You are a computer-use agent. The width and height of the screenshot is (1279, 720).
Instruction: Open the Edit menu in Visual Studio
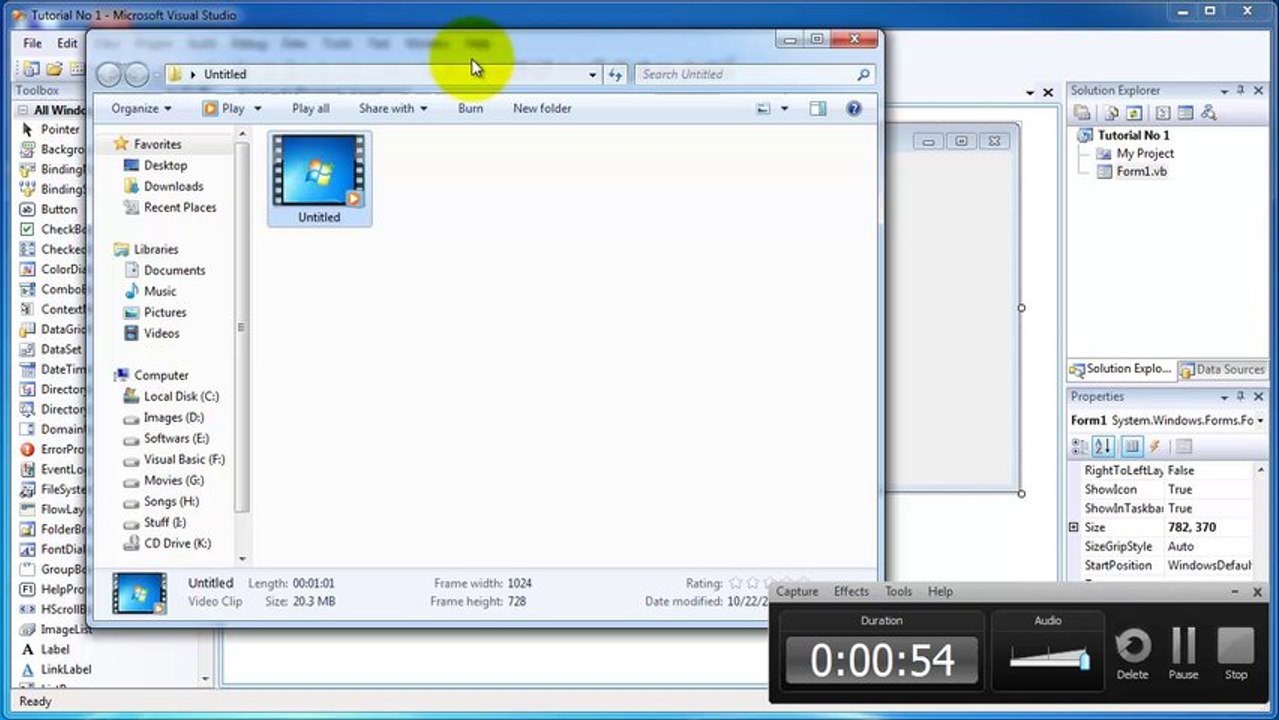coord(67,43)
